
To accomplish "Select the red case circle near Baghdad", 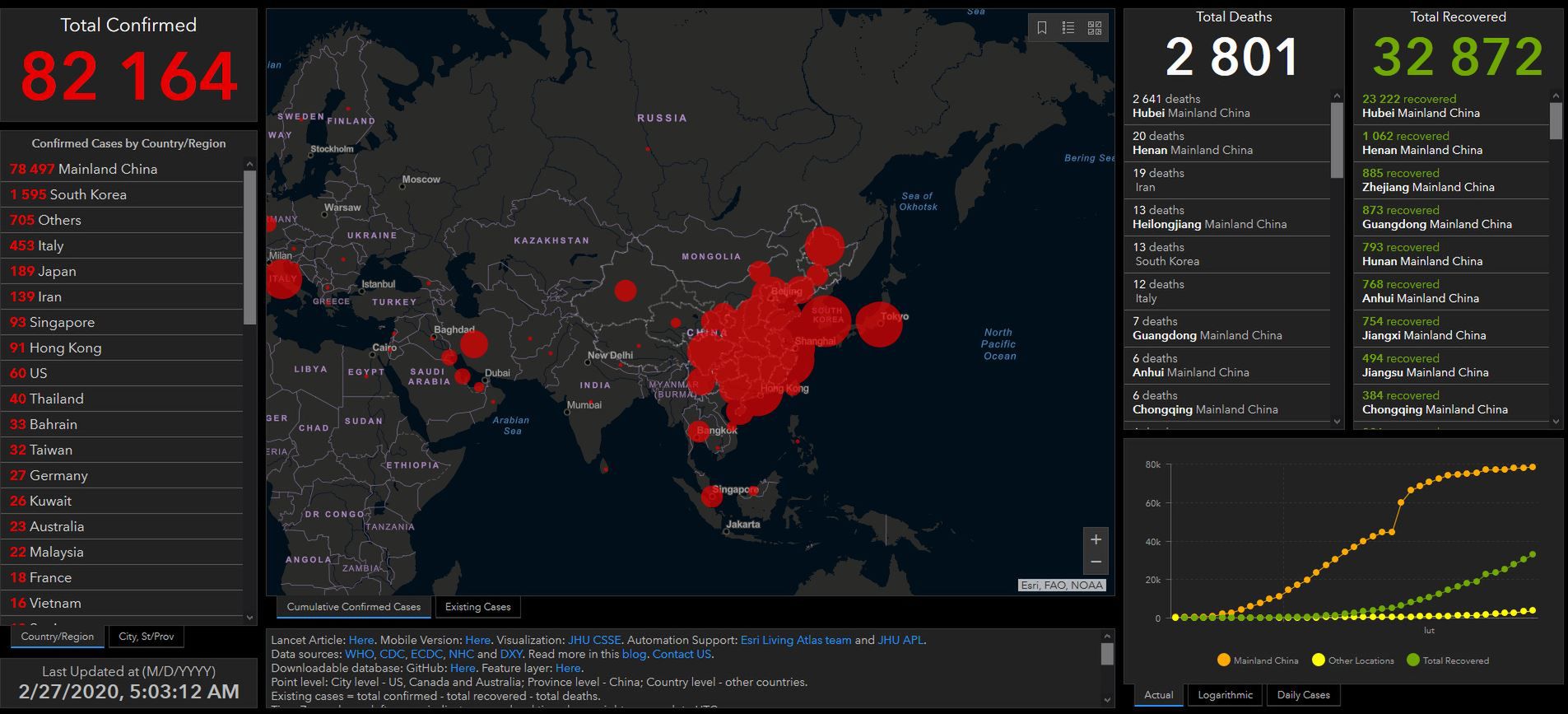I will point(473,343).
